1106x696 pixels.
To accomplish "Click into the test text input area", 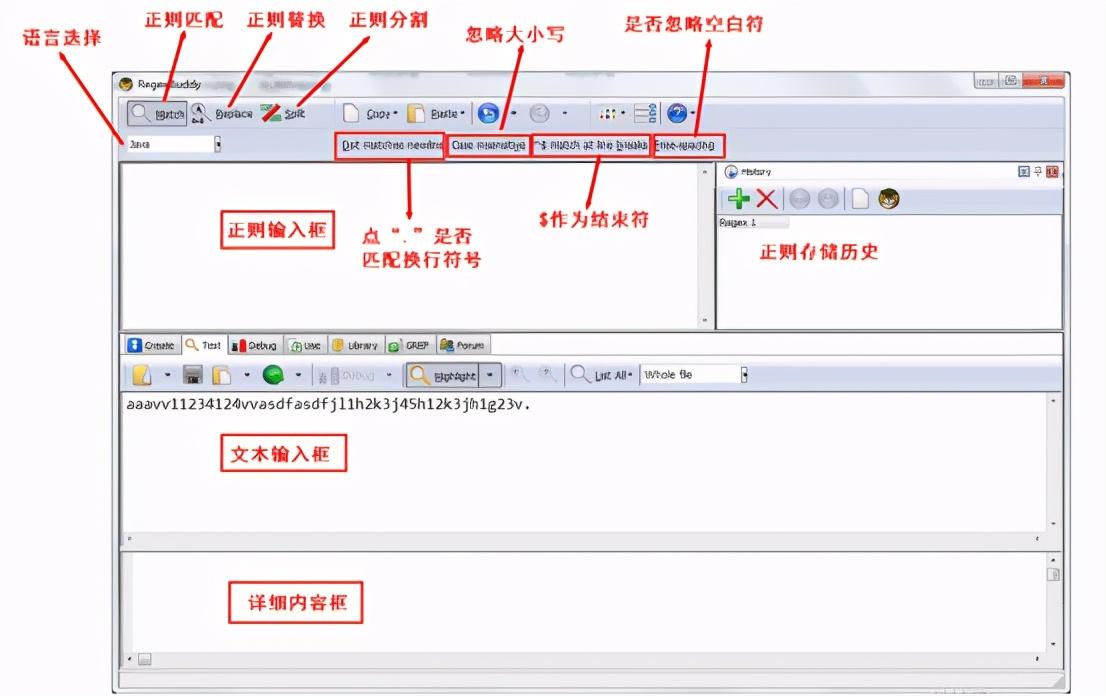I will [584, 462].
